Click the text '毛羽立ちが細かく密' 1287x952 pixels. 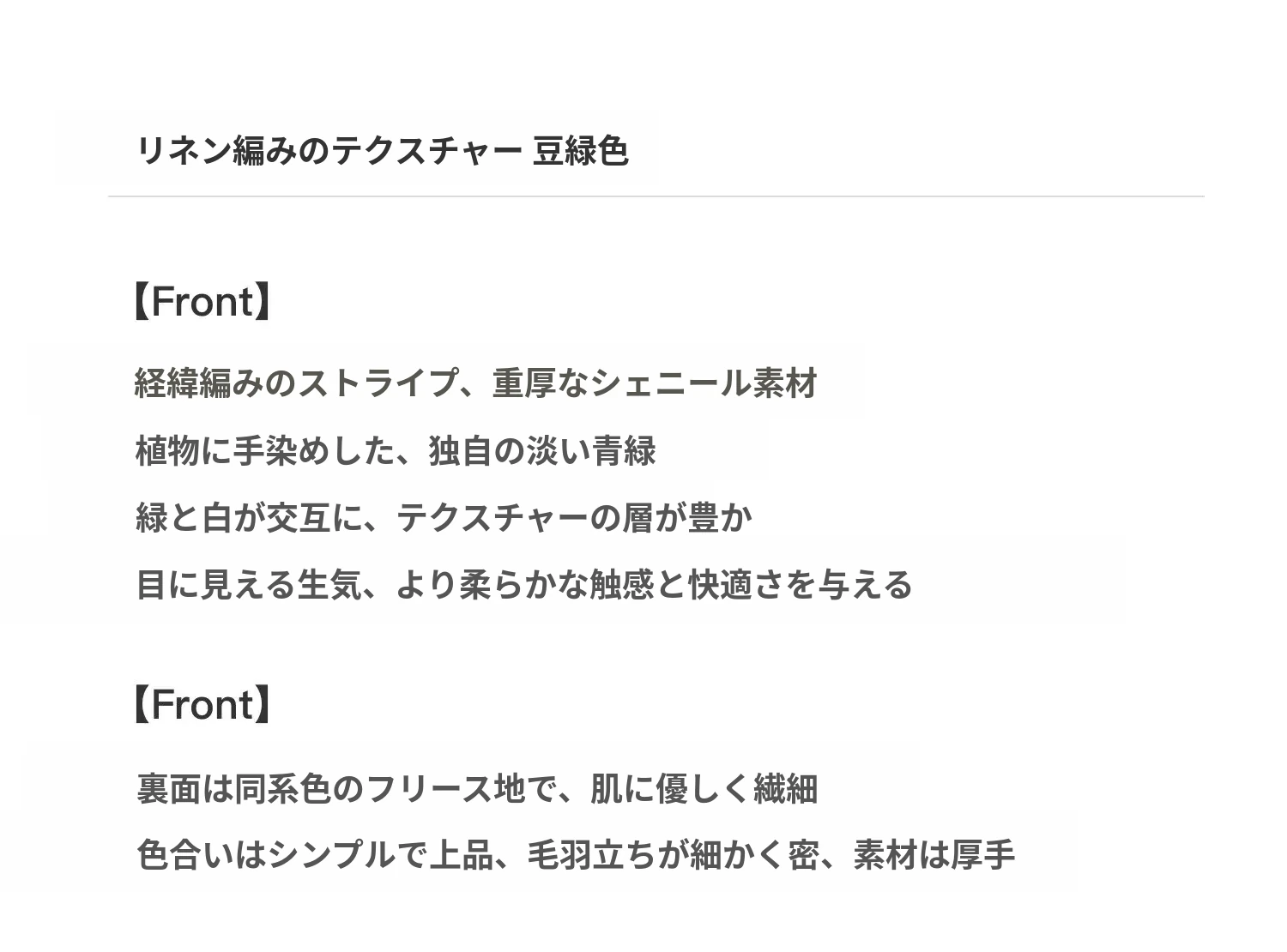point(671,855)
